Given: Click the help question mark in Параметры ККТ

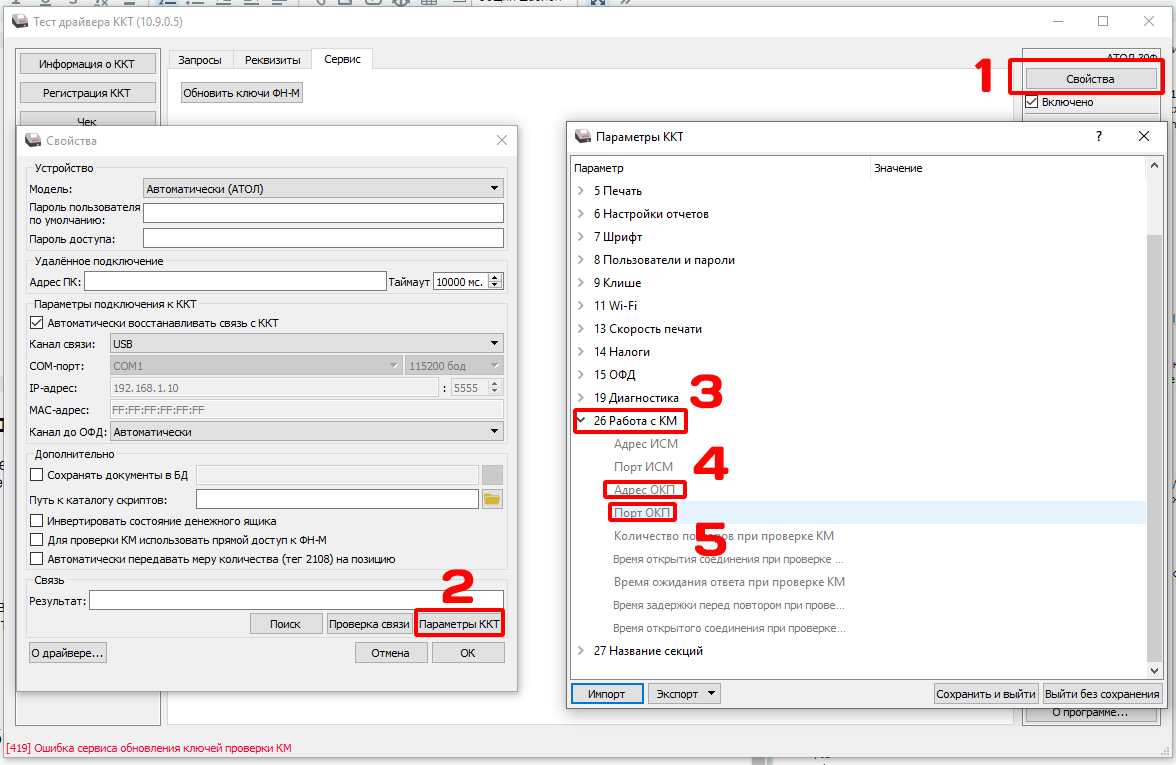Looking at the screenshot, I should 1099,136.
